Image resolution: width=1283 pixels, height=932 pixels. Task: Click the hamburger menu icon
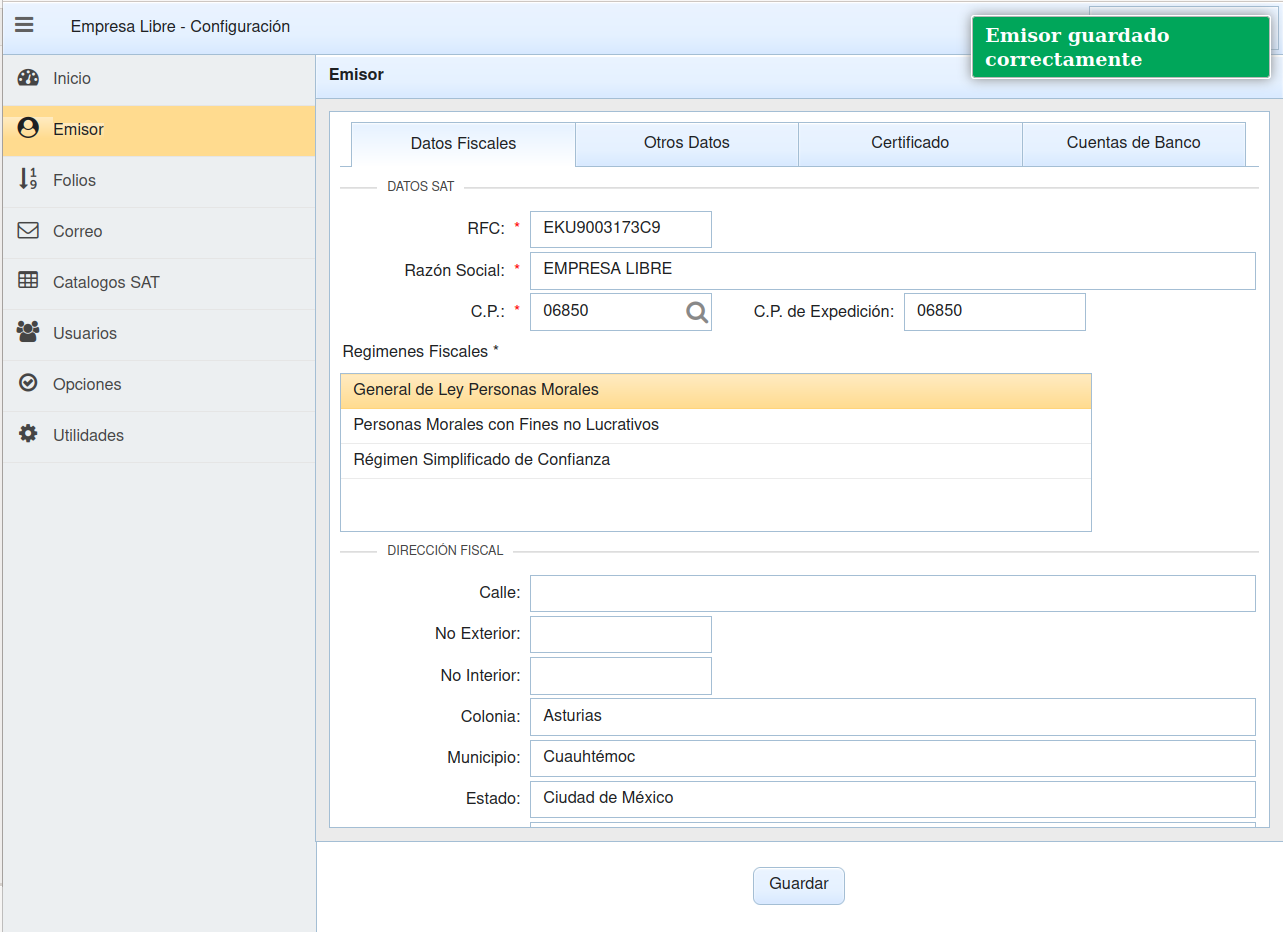point(24,26)
